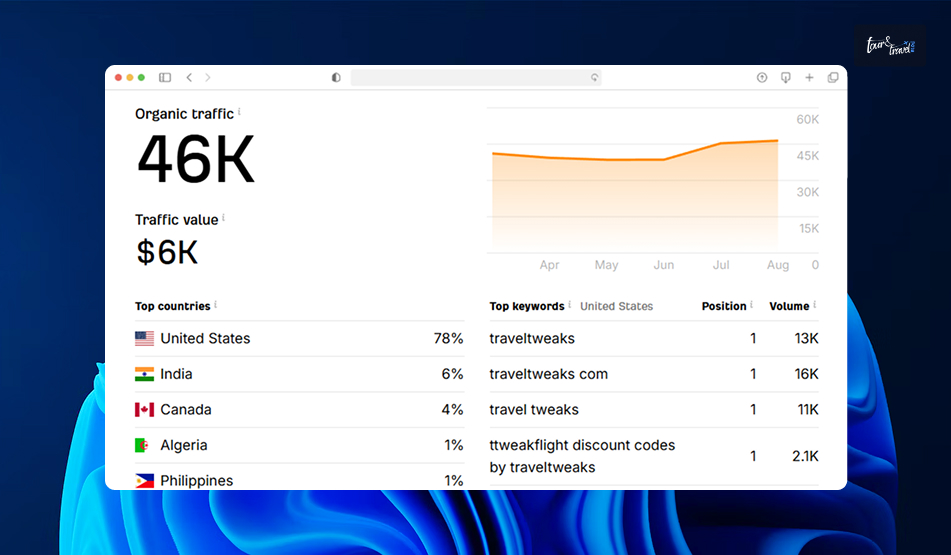Screen dimensions: 951x555
Task: Click the Apr chart axis label
Action: click(x=549, y=265)
